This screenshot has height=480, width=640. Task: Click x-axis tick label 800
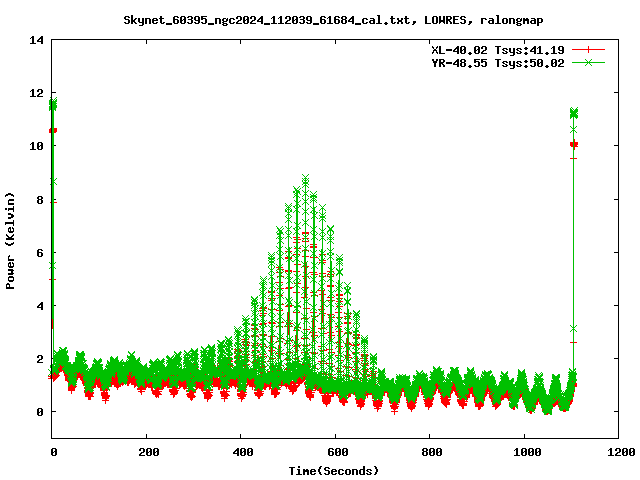tap(431, 452)
